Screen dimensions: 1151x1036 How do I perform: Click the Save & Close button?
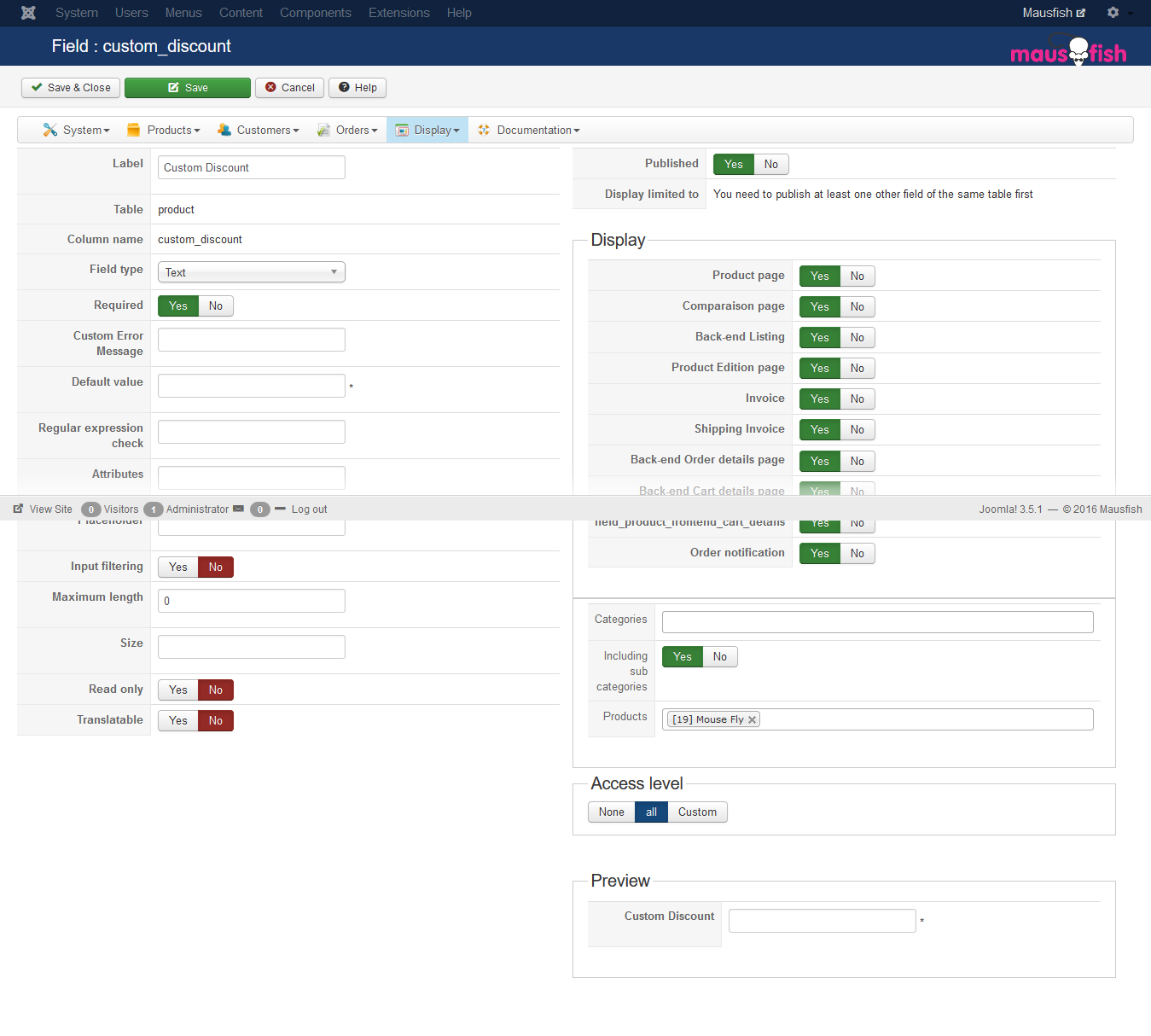tap(71, 88)
